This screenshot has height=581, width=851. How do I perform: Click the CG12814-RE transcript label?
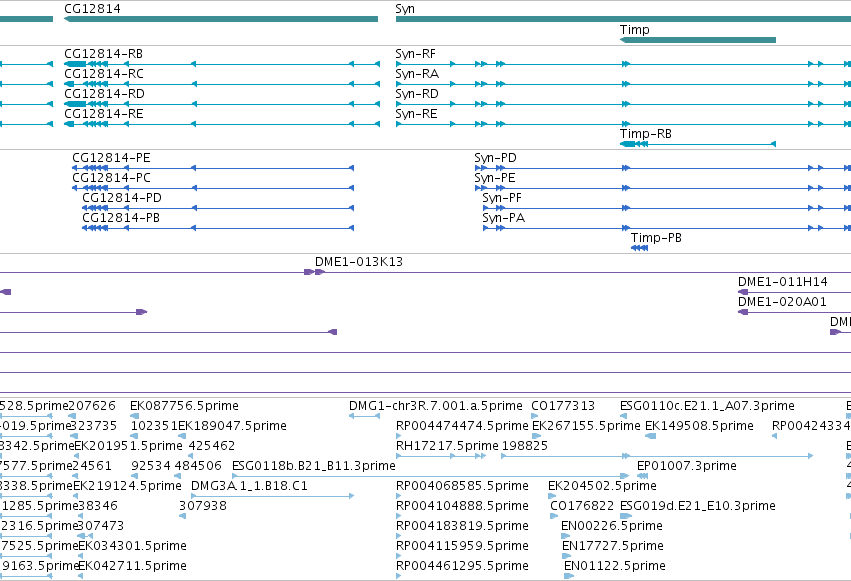[104, 114]
